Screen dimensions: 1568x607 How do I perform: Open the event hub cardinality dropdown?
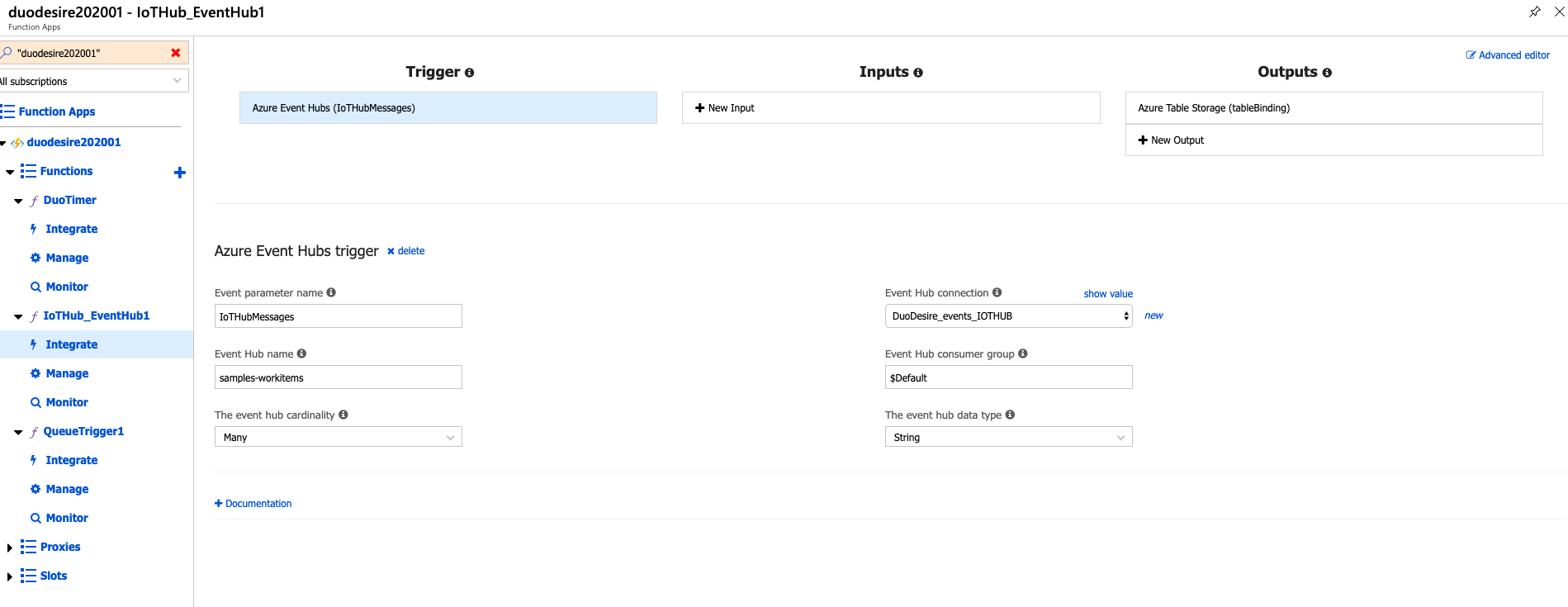point(338,437)
